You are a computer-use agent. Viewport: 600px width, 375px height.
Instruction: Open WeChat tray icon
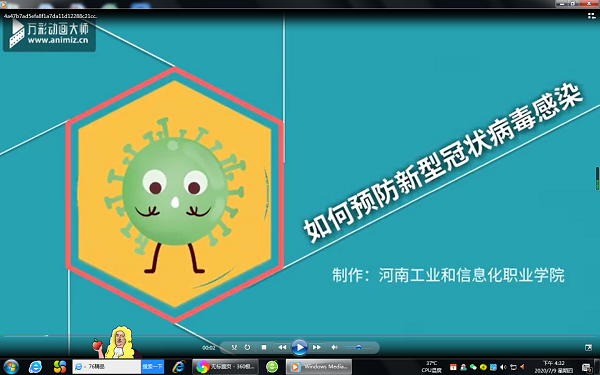click(x=473, y=367)
